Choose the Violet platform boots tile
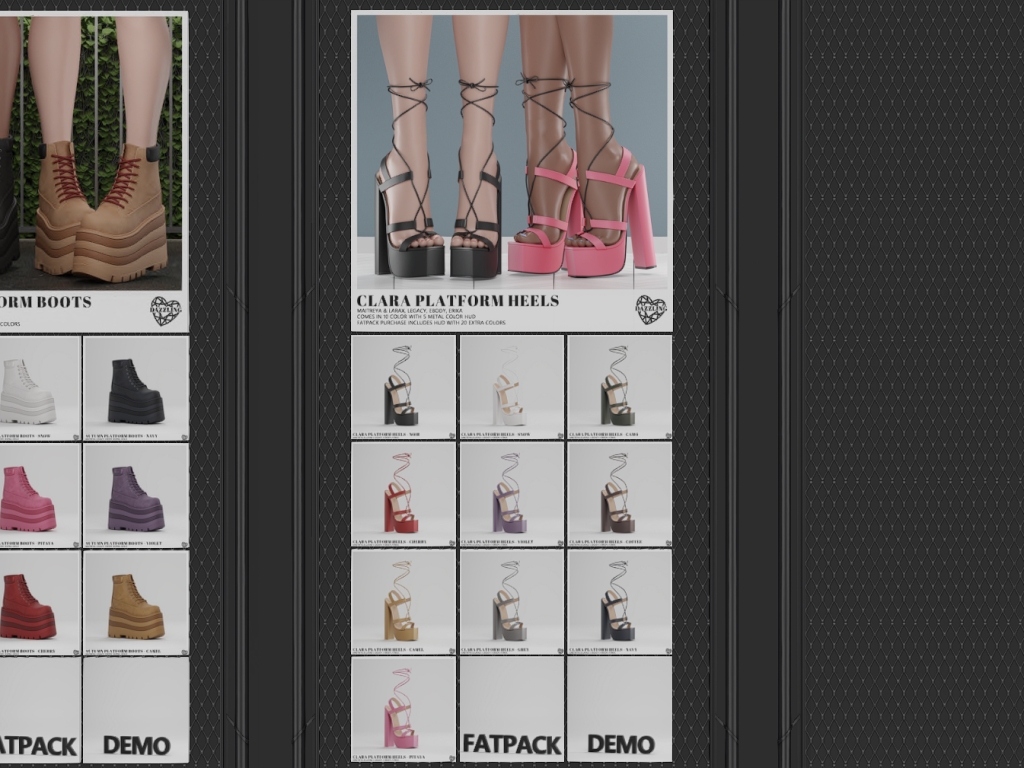Image resolution: width=1024 pixels, height=768 pixels. [x=136, y=495]
